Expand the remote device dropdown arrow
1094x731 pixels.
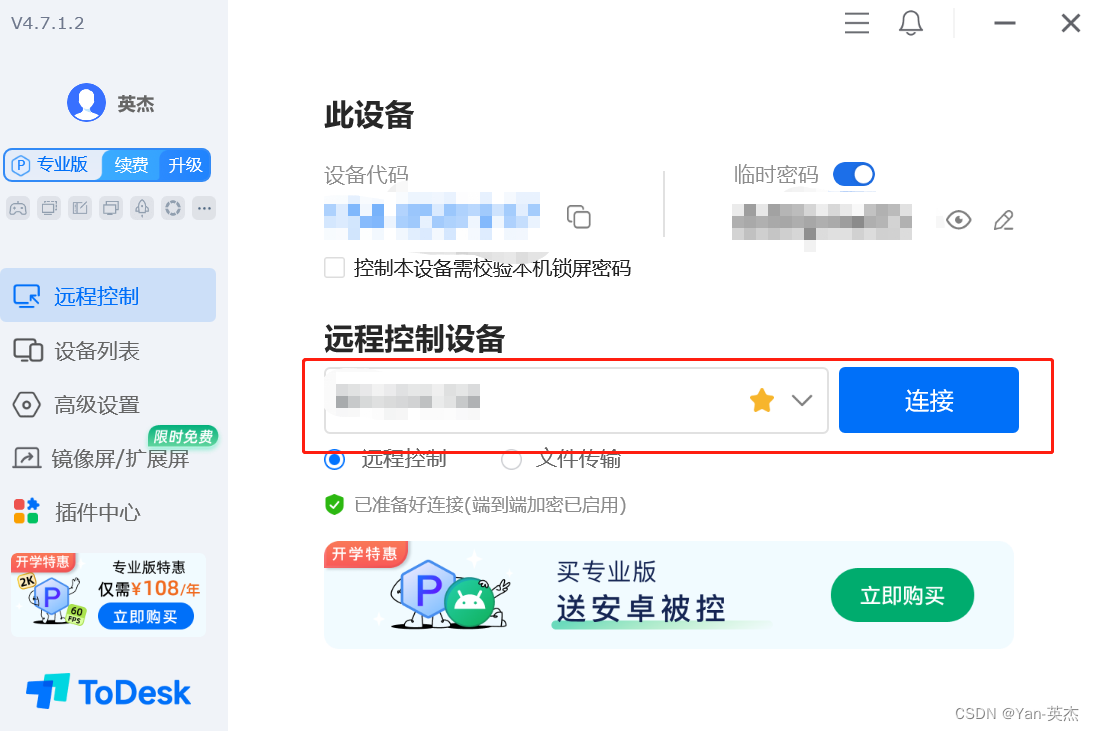click(x=800, y=400)
